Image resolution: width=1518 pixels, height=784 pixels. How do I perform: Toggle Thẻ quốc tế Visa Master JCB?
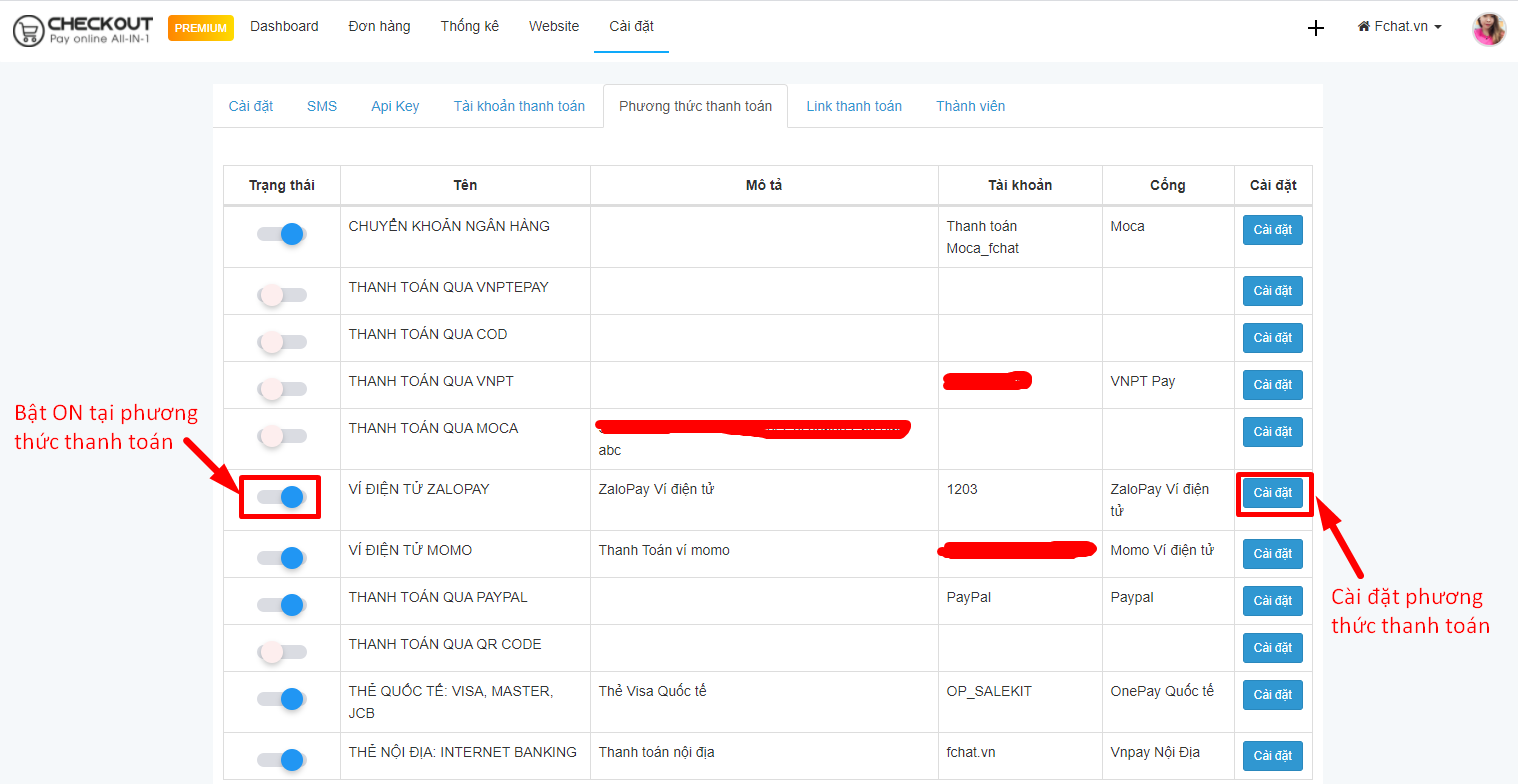pos(282,699)
